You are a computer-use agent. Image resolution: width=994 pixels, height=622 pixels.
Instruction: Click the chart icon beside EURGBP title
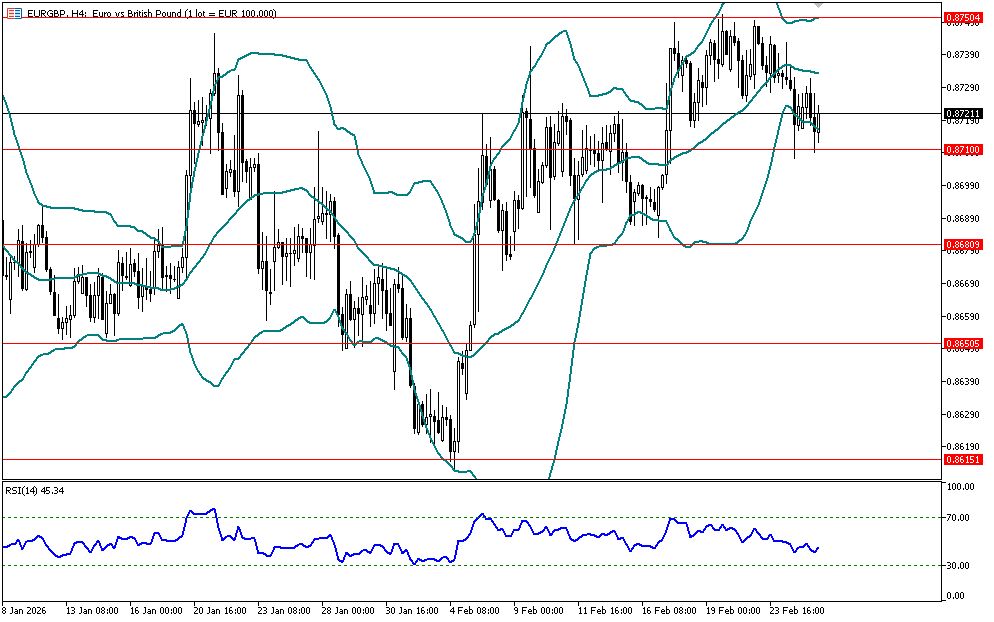point(13,13)
